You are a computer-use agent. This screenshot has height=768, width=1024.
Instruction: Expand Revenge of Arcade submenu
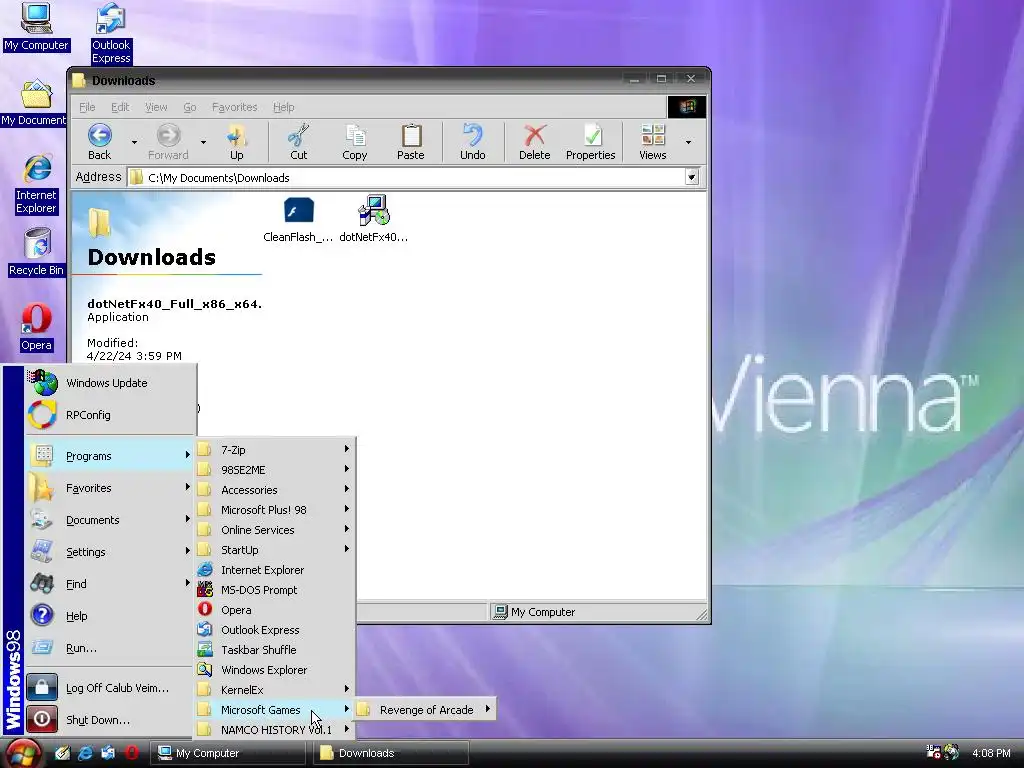424,709
